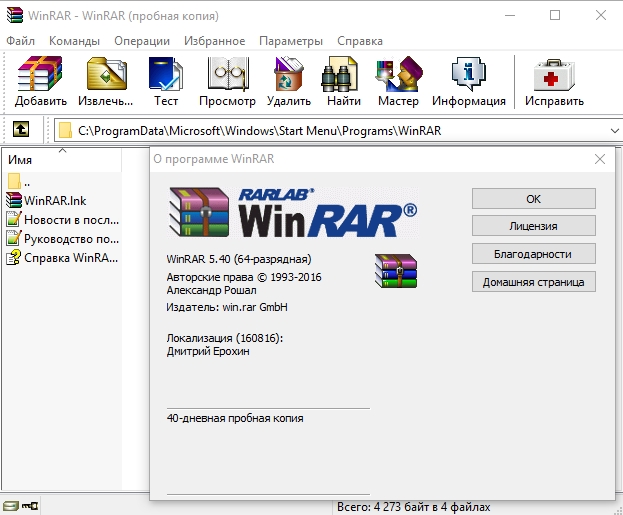Click the key password icon in status bar

point(30,506)
